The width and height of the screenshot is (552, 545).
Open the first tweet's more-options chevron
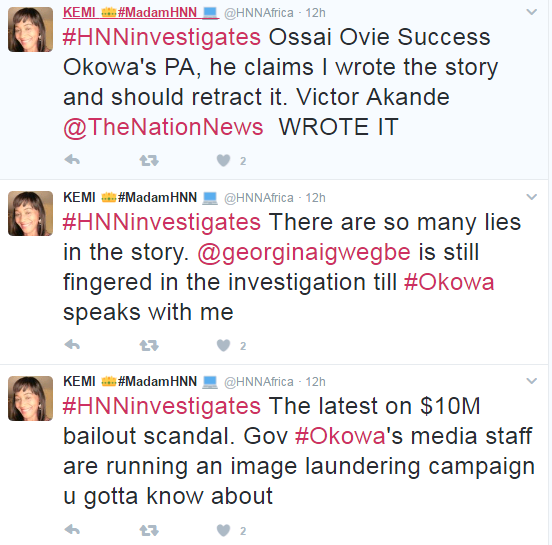coord(531,12)
